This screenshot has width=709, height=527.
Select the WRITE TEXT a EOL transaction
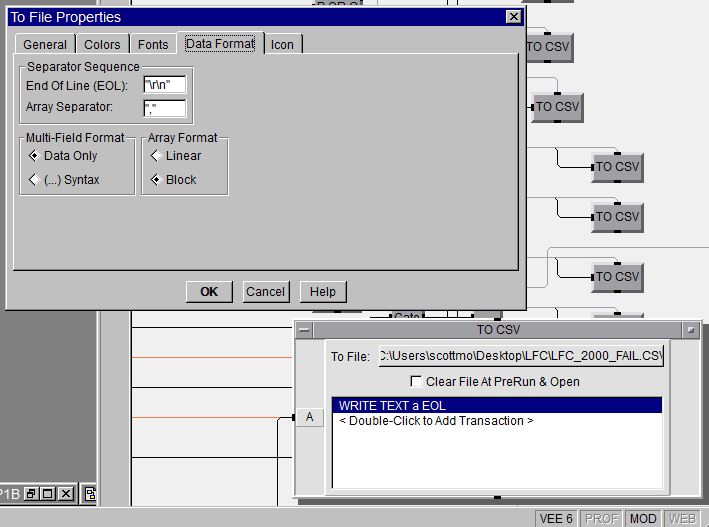click(496, 405)
